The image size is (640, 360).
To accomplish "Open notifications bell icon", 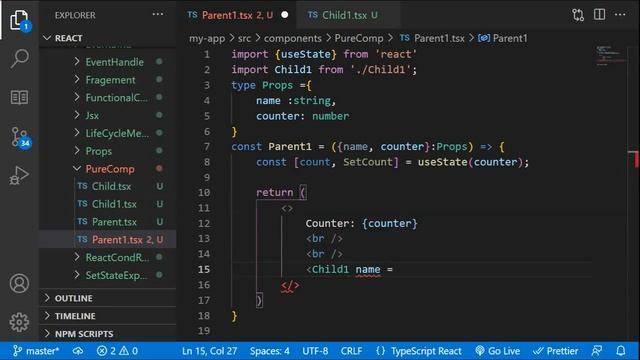I will click(620, 351).
